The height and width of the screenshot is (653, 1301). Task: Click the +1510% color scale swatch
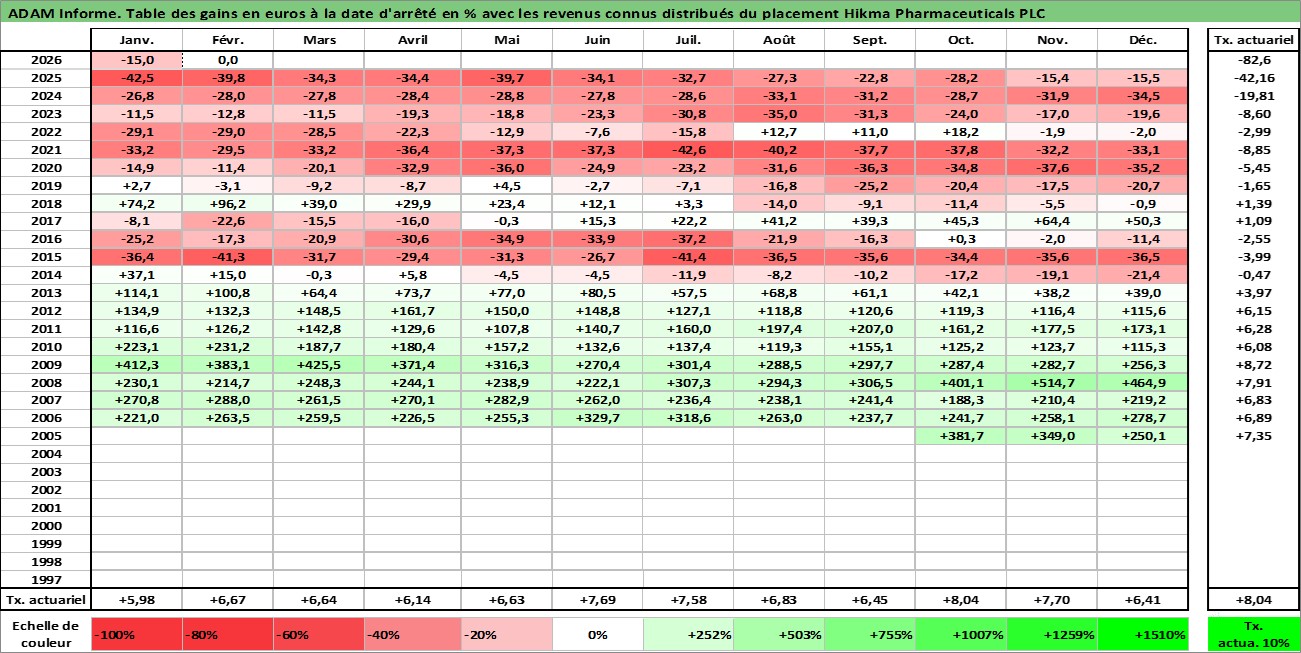1142,634
